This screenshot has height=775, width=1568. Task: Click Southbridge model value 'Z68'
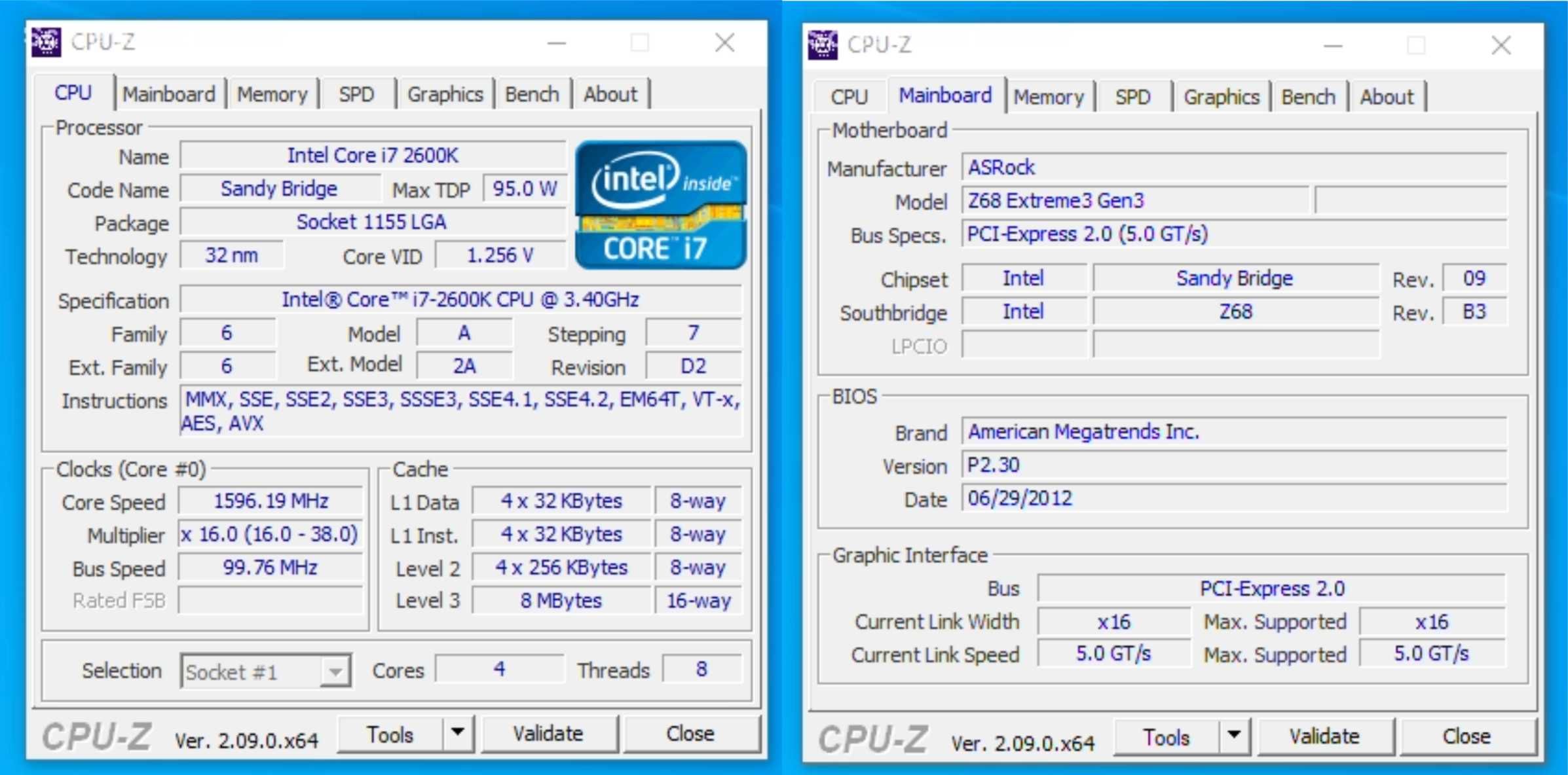1236,312
